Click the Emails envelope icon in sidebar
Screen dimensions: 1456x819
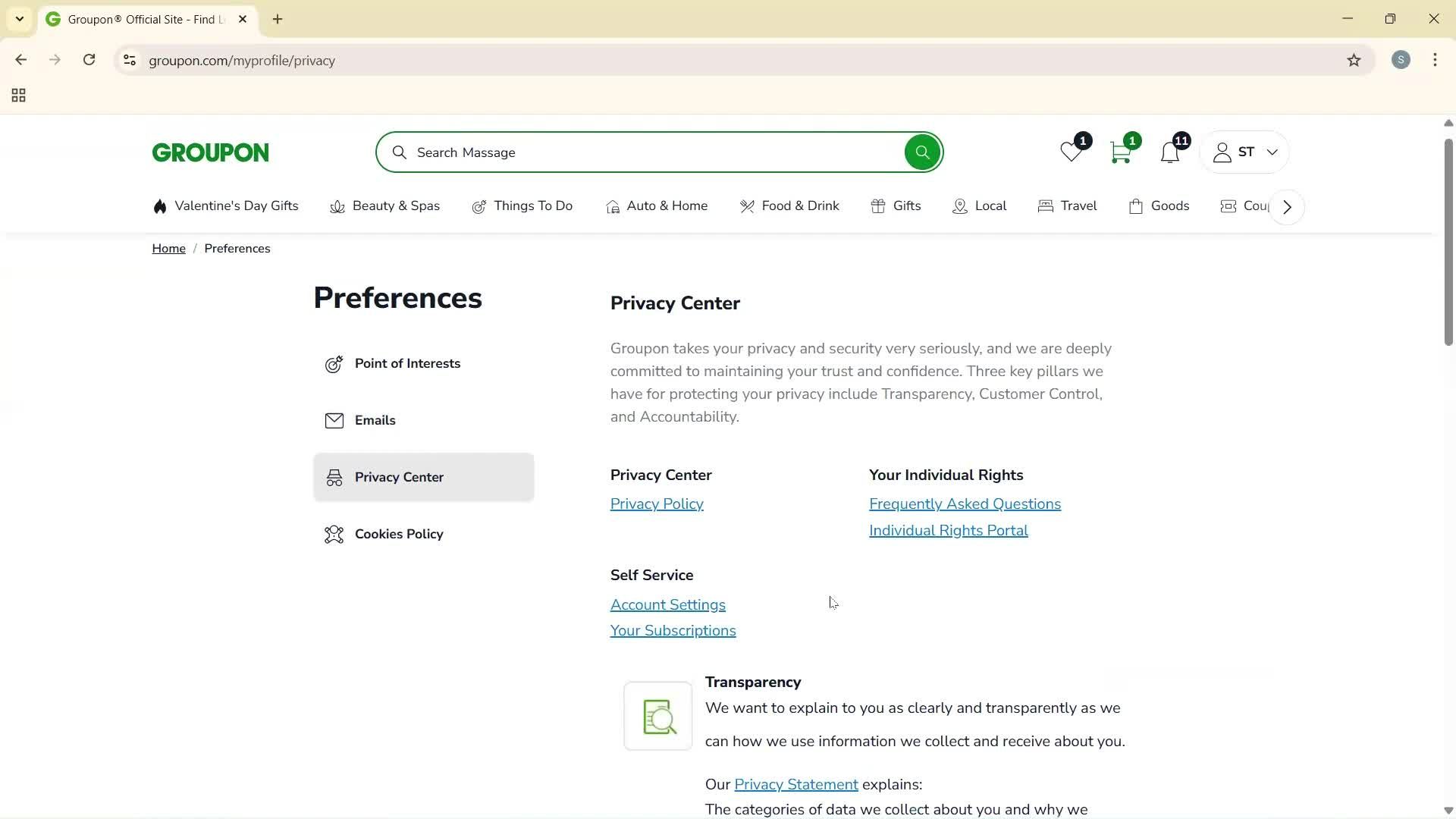click(334, 420)
